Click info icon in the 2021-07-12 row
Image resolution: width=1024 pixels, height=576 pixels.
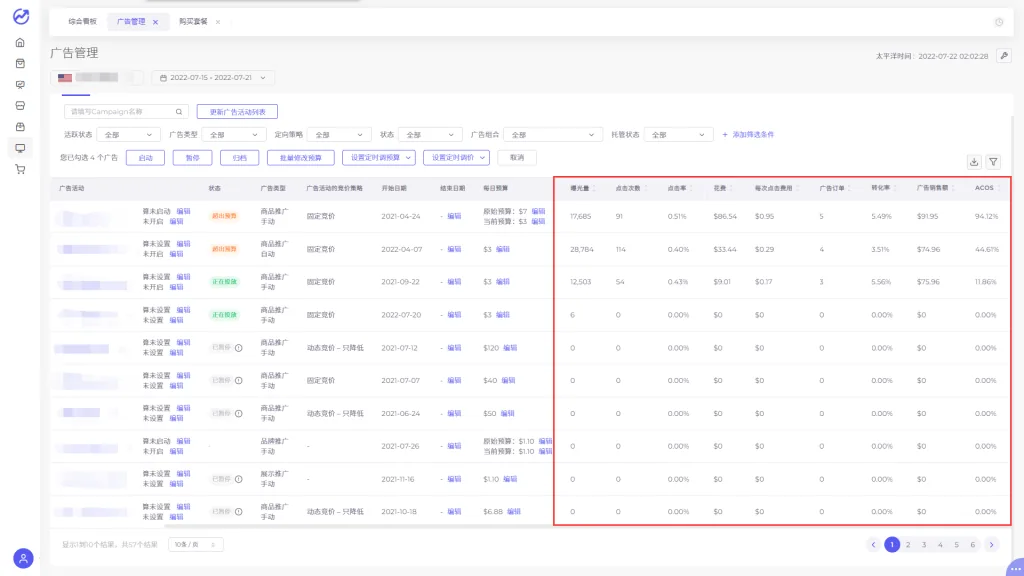(x=238, y=348)
